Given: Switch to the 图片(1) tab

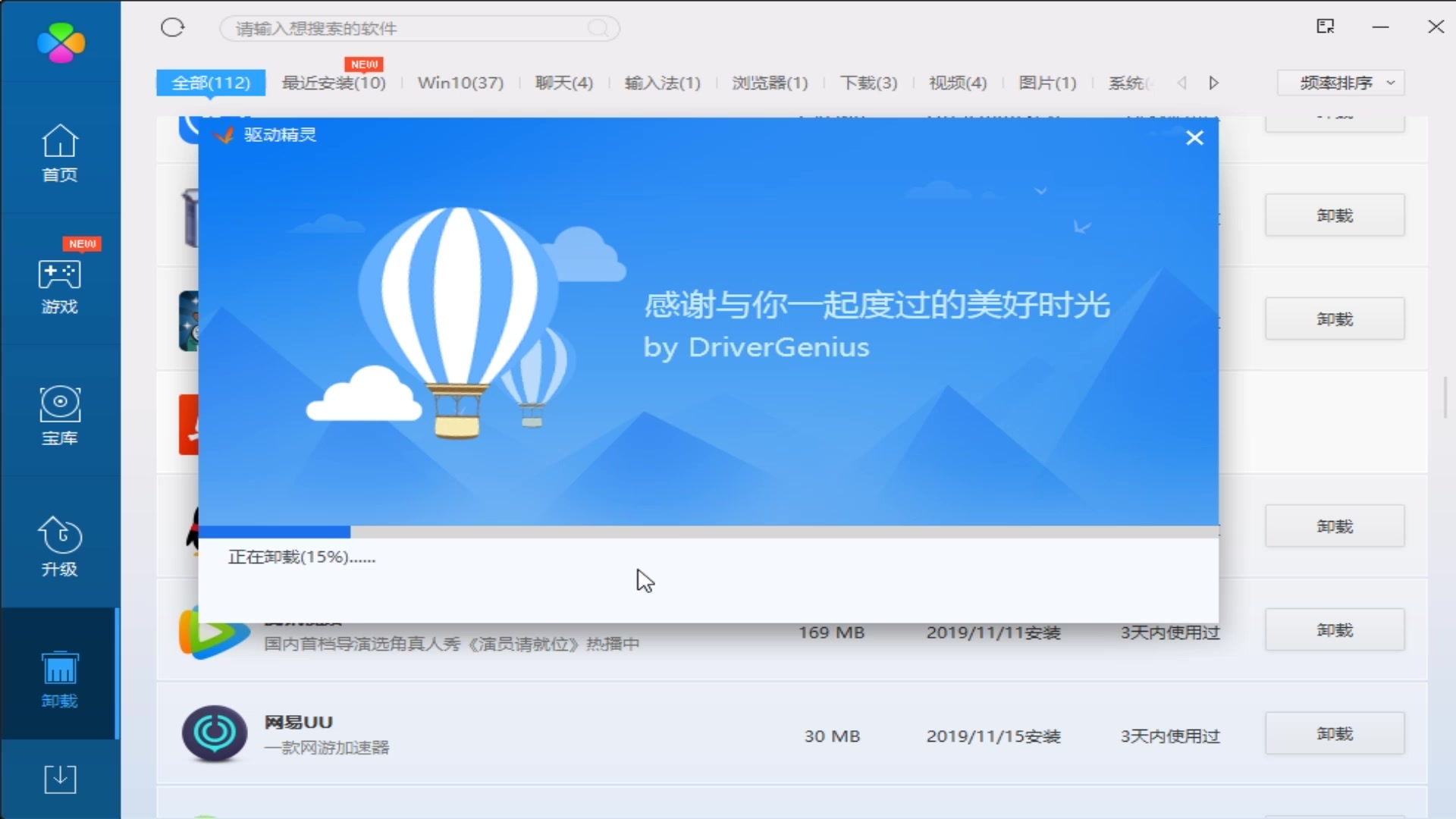Looking at the screenshot, I should (1047, 83).
